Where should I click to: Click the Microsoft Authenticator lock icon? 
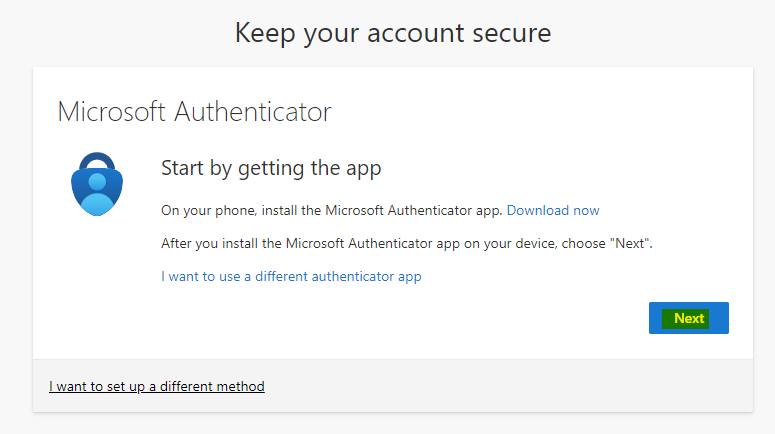click(x=97, y=184)
